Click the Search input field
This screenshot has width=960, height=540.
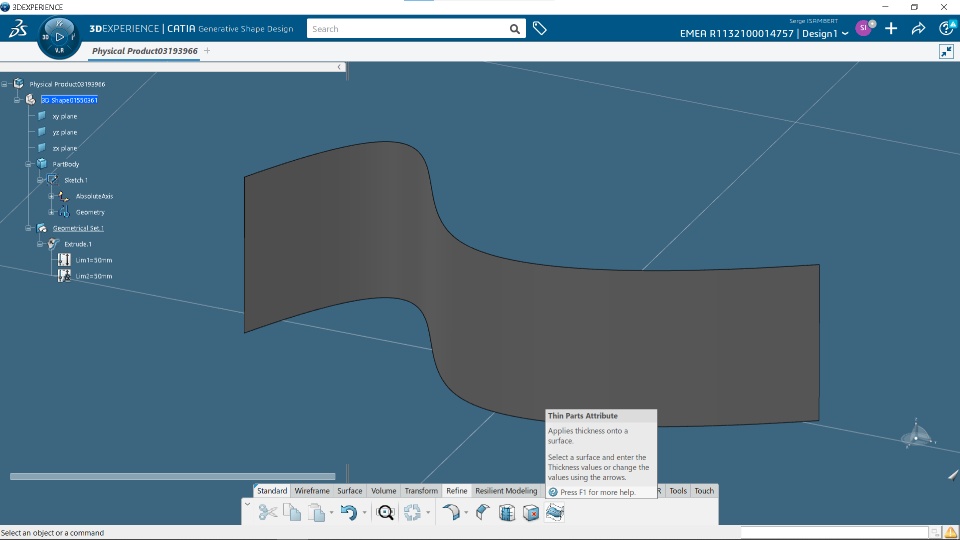pos(408,29)
